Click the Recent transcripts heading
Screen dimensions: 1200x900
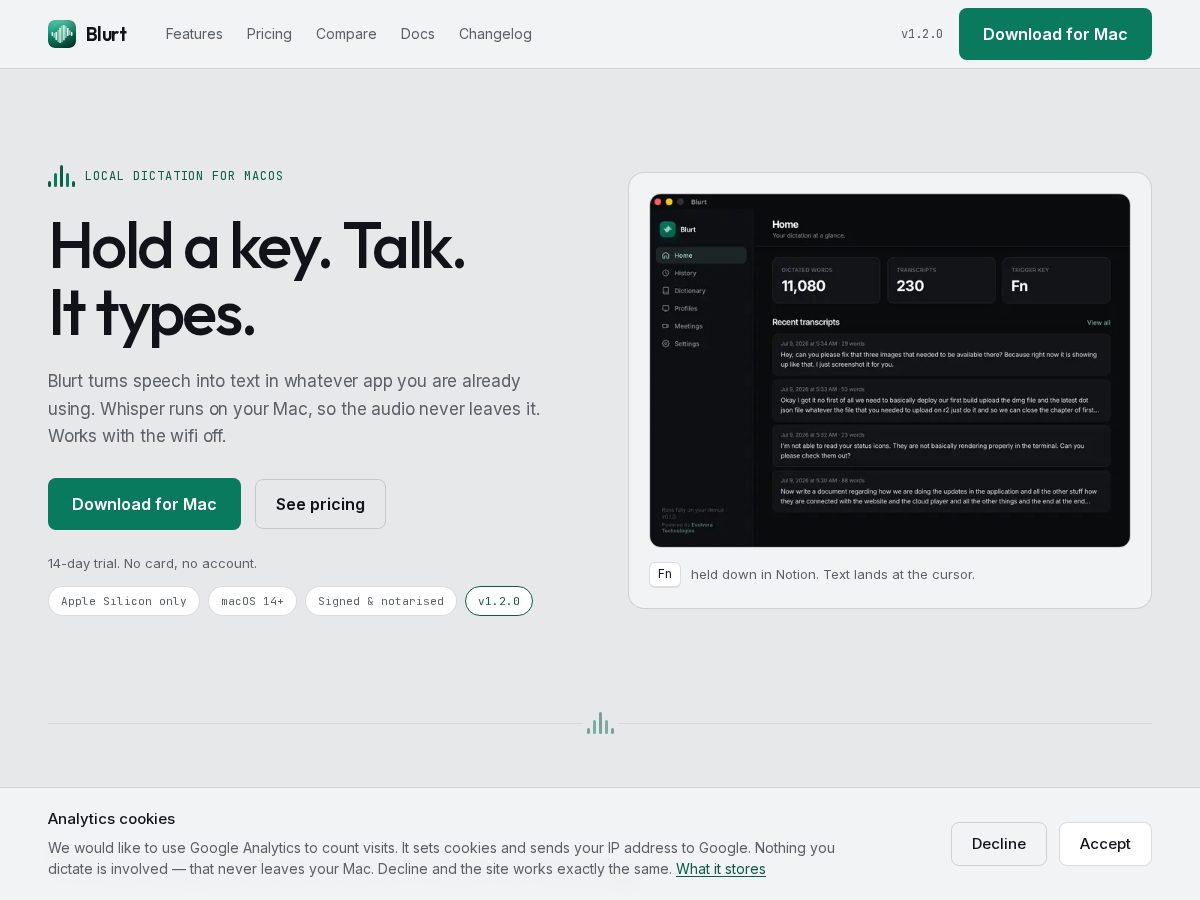click(806, 322)
